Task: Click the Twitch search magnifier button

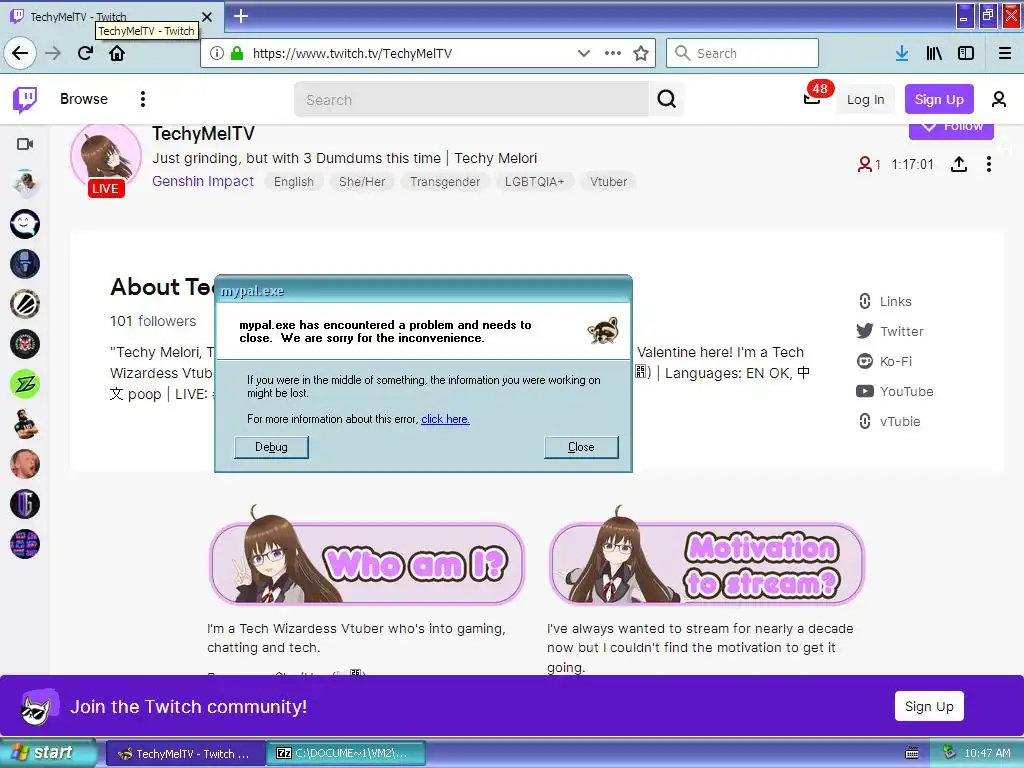Action: (666, 99)
